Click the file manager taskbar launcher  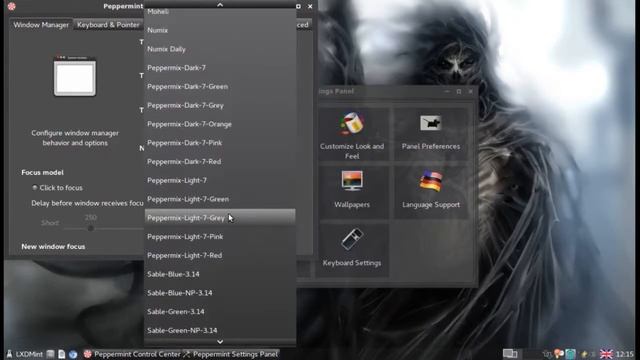[50, 354]
